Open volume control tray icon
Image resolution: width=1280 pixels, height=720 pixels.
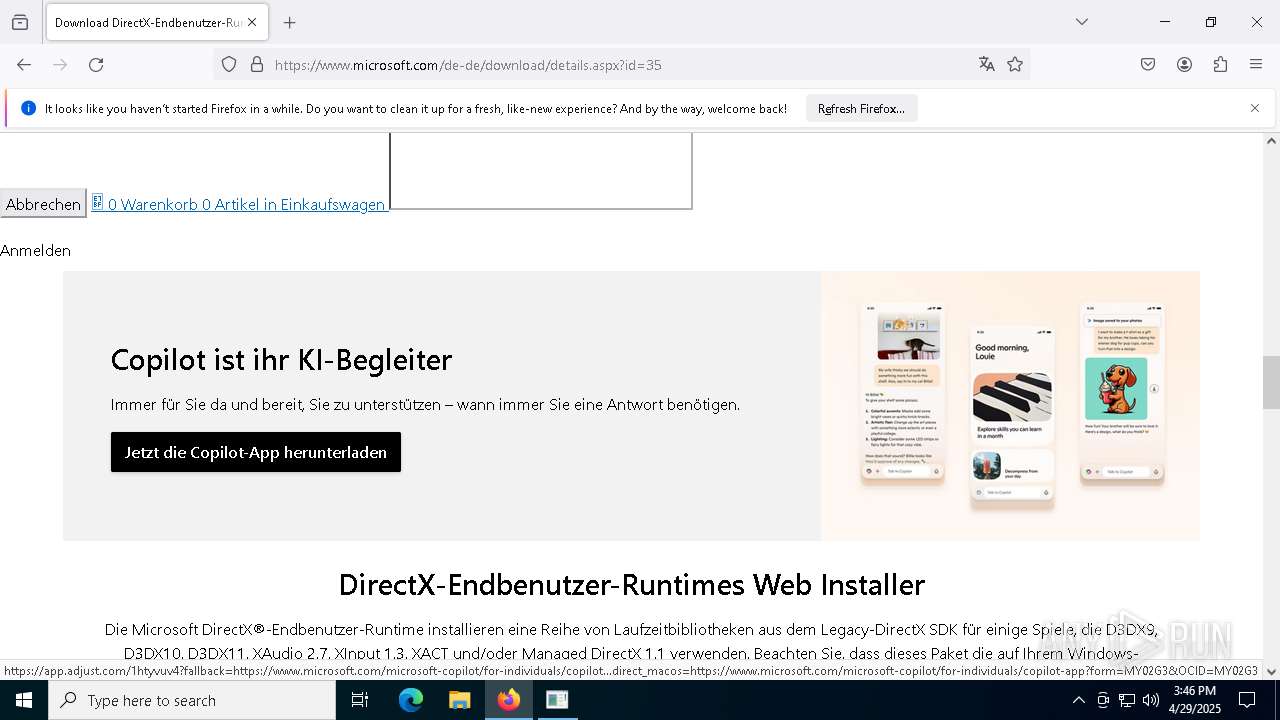pyautogui.click(x=1151, y=700)
